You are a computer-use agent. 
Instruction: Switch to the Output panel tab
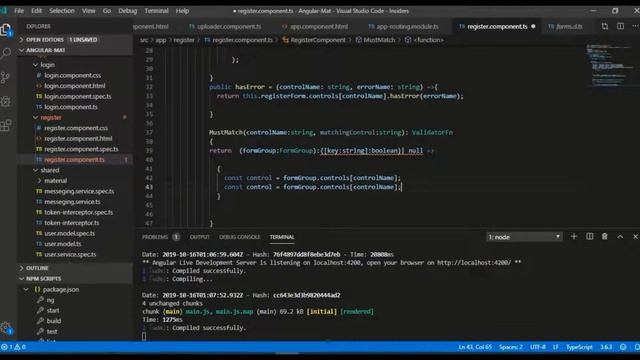coord(200,237)
